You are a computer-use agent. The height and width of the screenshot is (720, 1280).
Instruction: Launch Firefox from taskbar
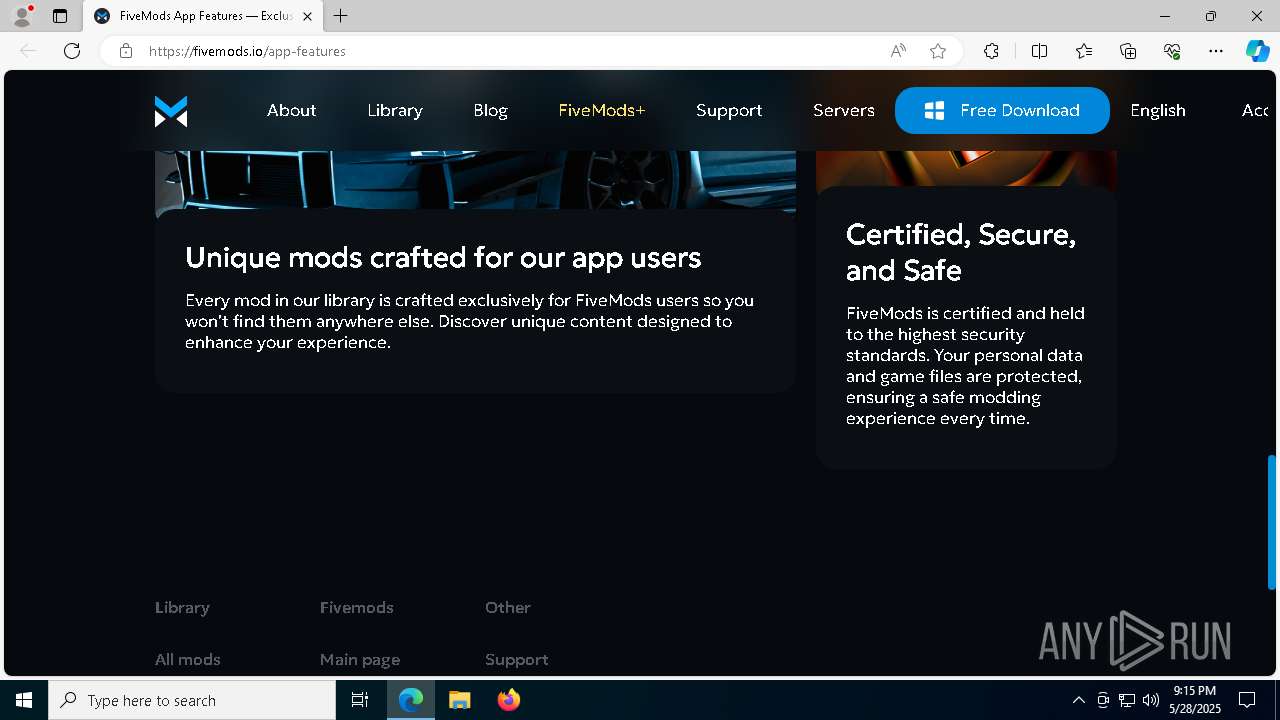click(x=509, y=700)
